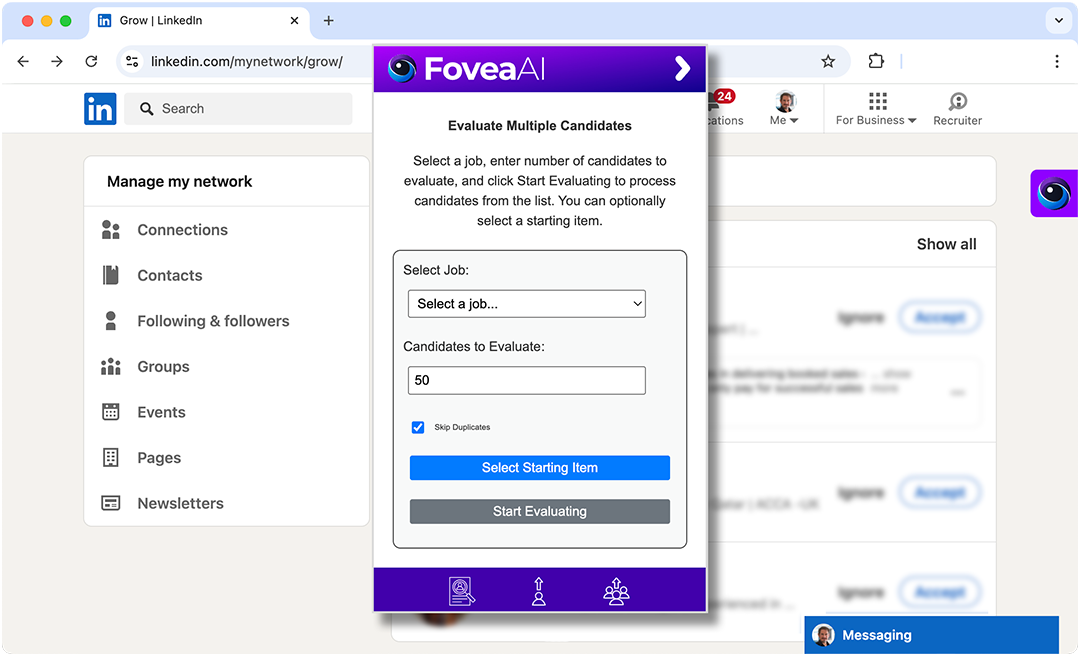
Task: Click the Events calendar icon in sidebar
Action: pos(110,412)
